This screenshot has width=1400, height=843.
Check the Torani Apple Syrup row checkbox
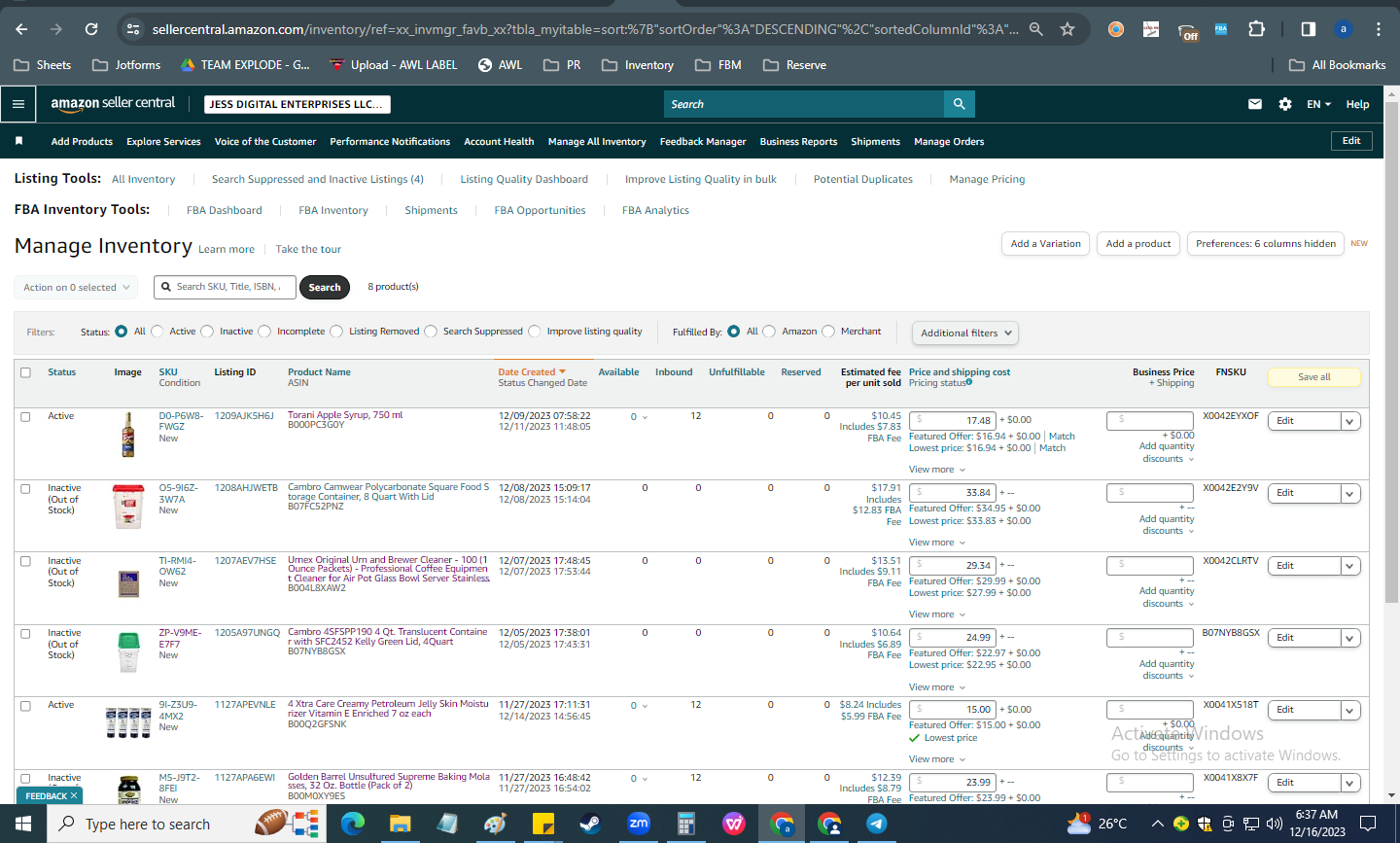(x=25, y=416)
